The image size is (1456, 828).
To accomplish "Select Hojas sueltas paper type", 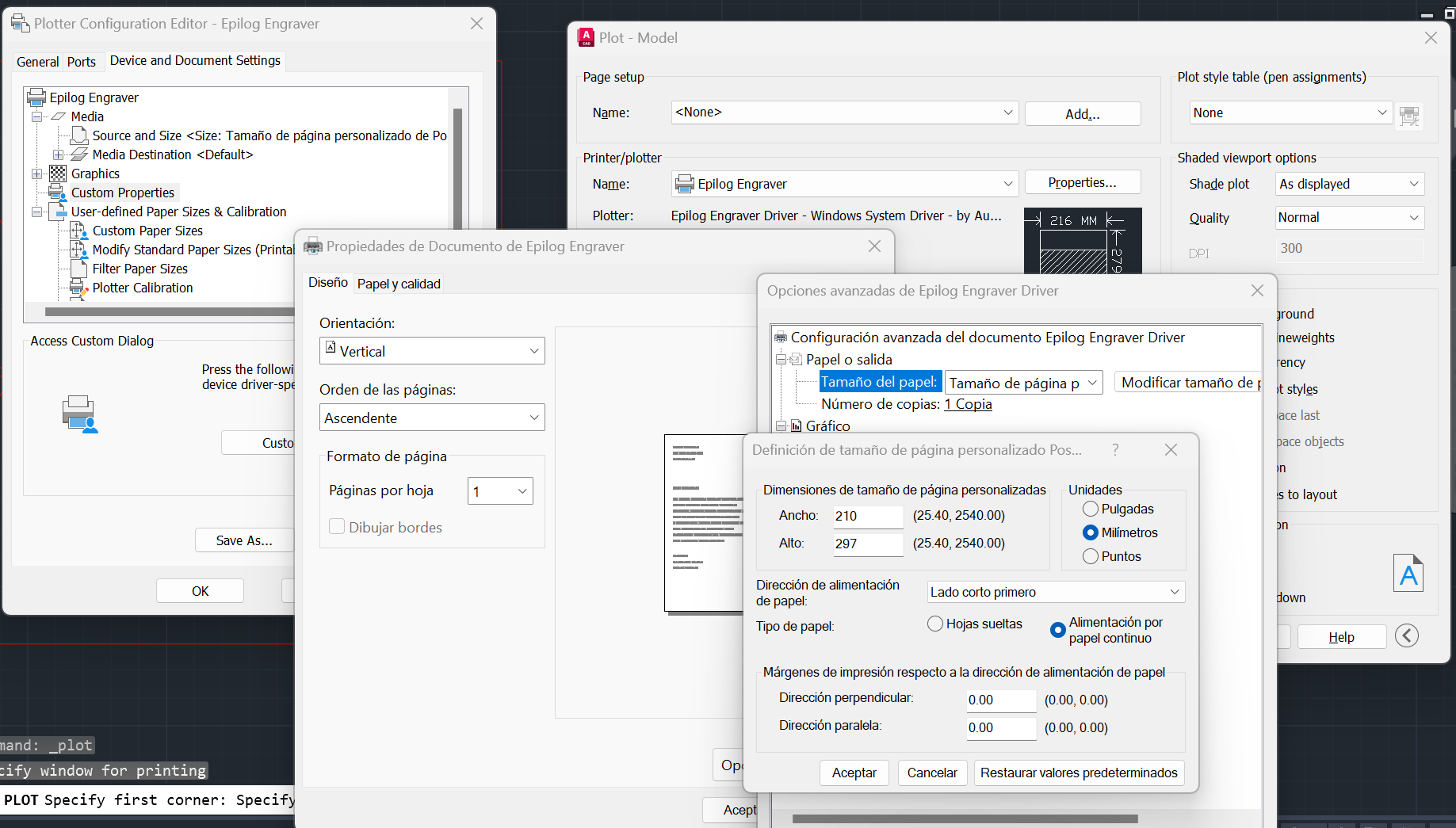I will [935, 624].
